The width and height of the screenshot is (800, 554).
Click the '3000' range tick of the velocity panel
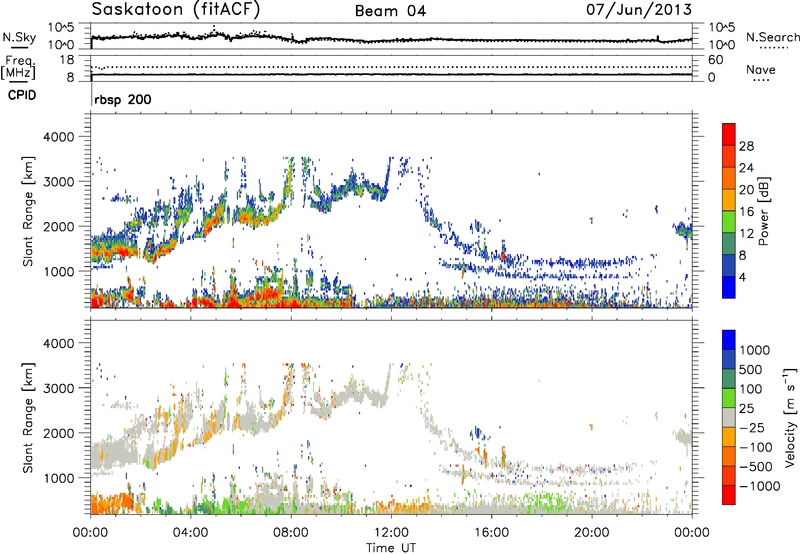tap(58, 388)
